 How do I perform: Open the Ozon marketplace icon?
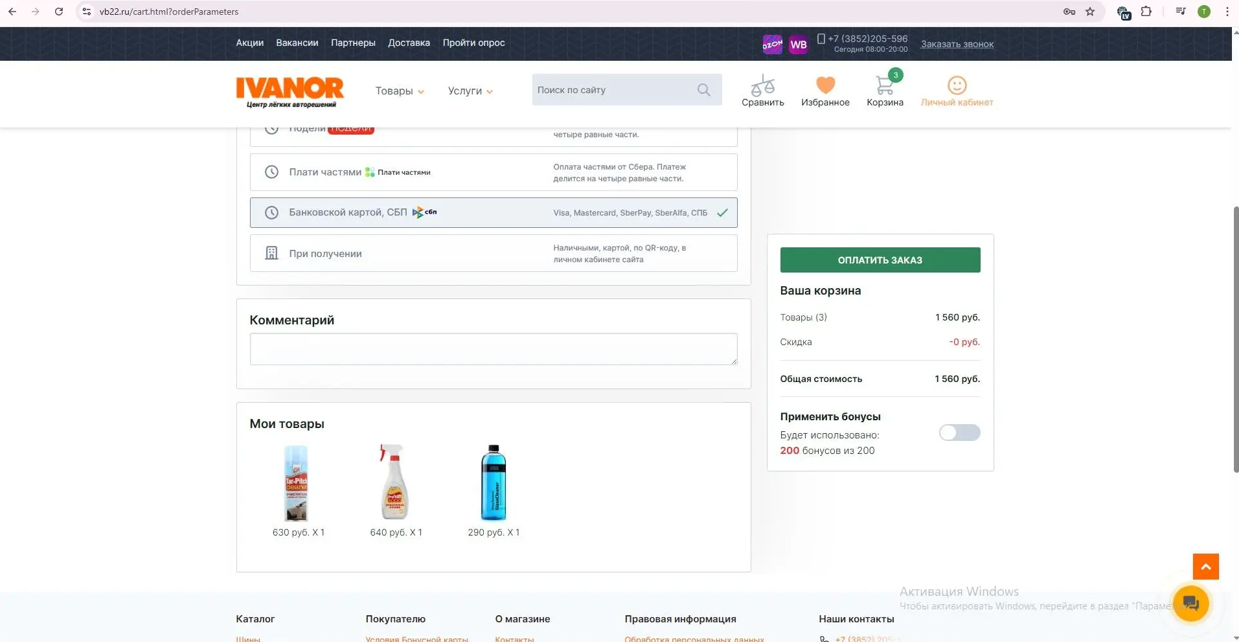coord(772,45)
